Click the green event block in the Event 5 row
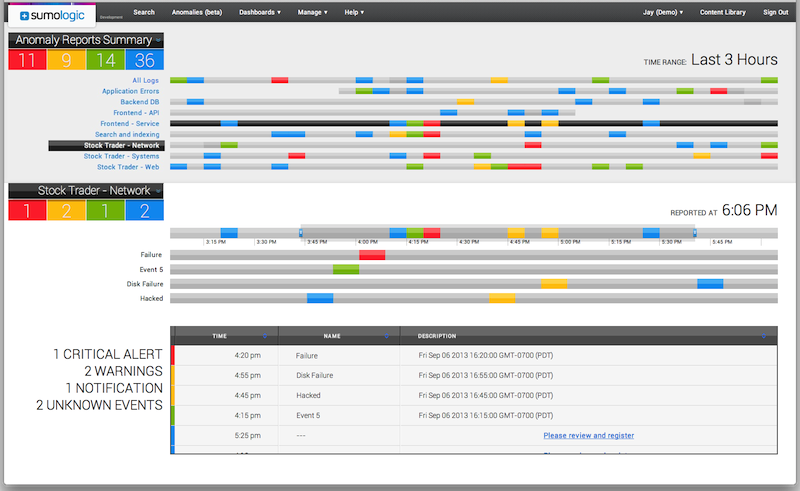Screen dimensions: 800x491 click(x=346, y=269)
